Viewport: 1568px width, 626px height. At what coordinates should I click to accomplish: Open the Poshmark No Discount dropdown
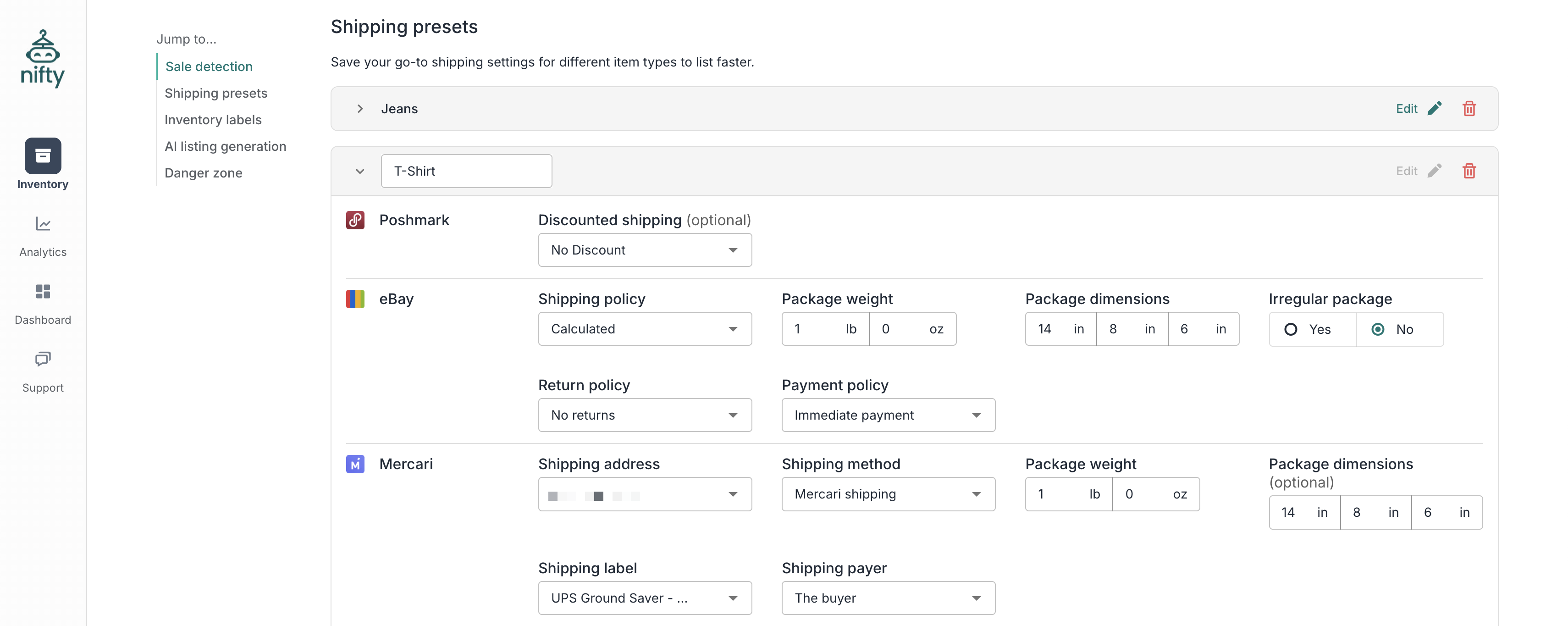click(x=644, y=250)
